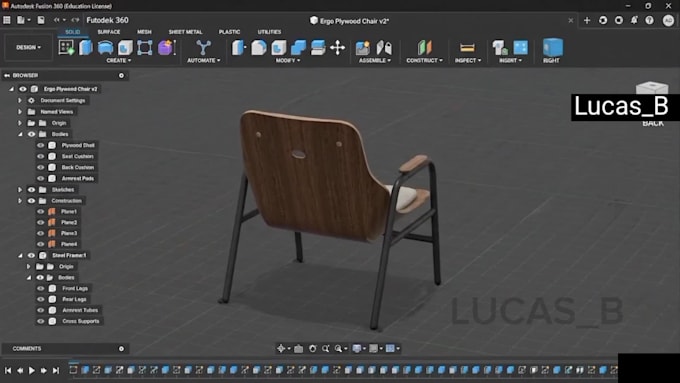
Task: Select the Revolve tool
Action: tap(105, 48)
